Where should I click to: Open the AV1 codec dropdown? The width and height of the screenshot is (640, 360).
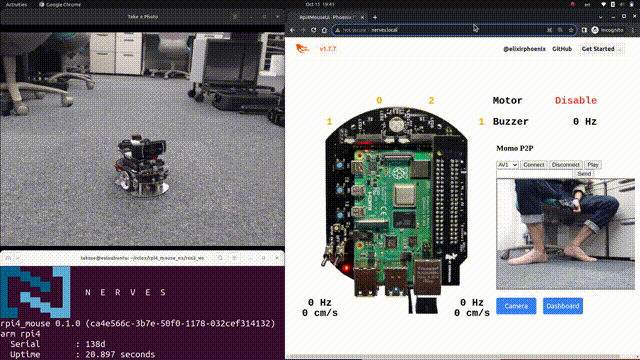[x=507, y=165]
